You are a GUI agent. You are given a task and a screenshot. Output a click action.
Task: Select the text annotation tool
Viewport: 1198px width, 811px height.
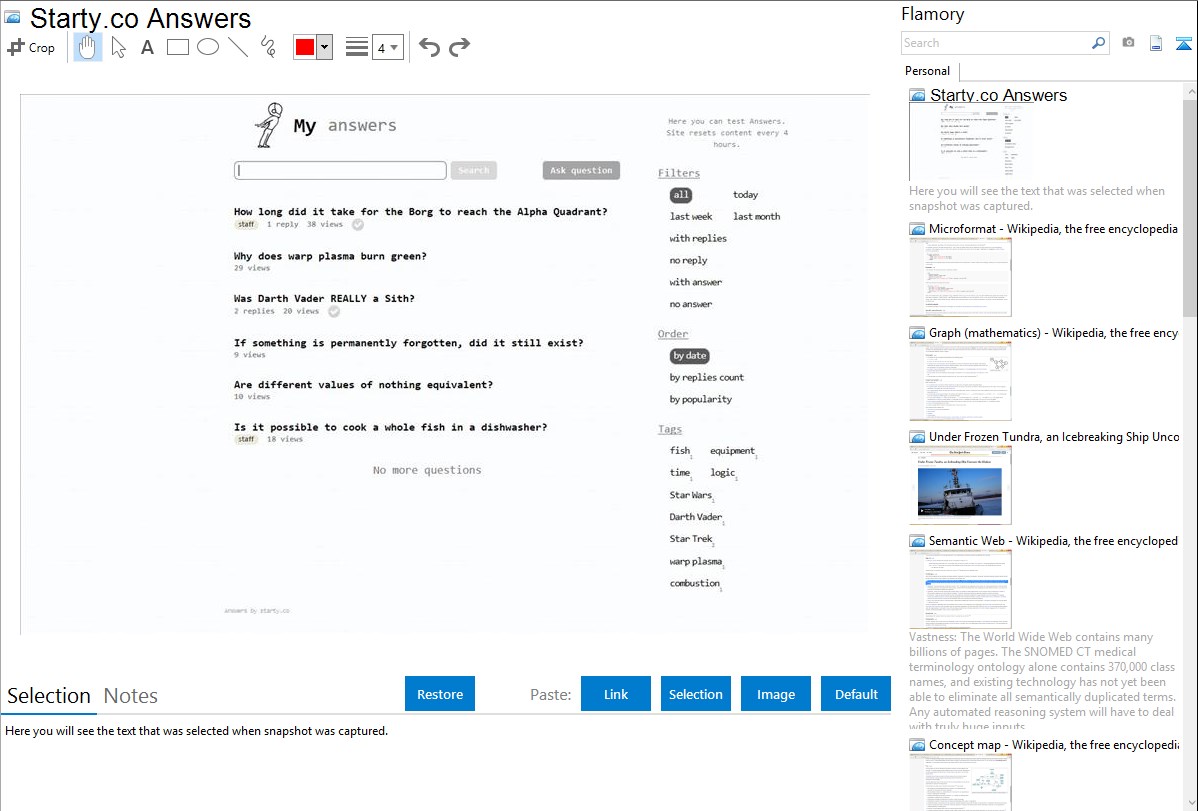(147, 47)
